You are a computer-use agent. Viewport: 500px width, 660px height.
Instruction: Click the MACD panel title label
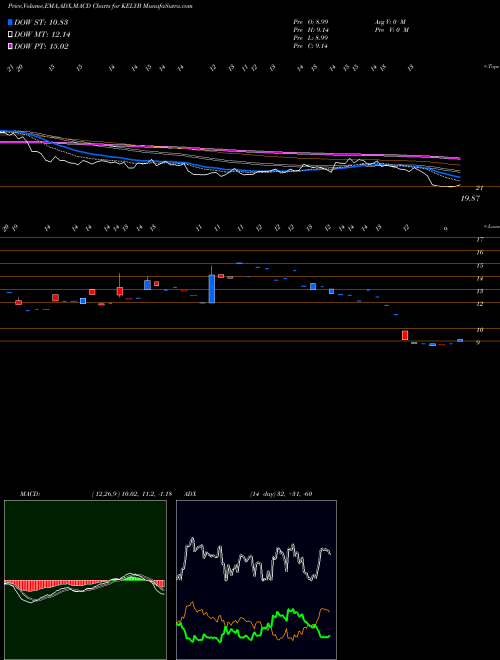pyautogui.click(x=30, y=494)
